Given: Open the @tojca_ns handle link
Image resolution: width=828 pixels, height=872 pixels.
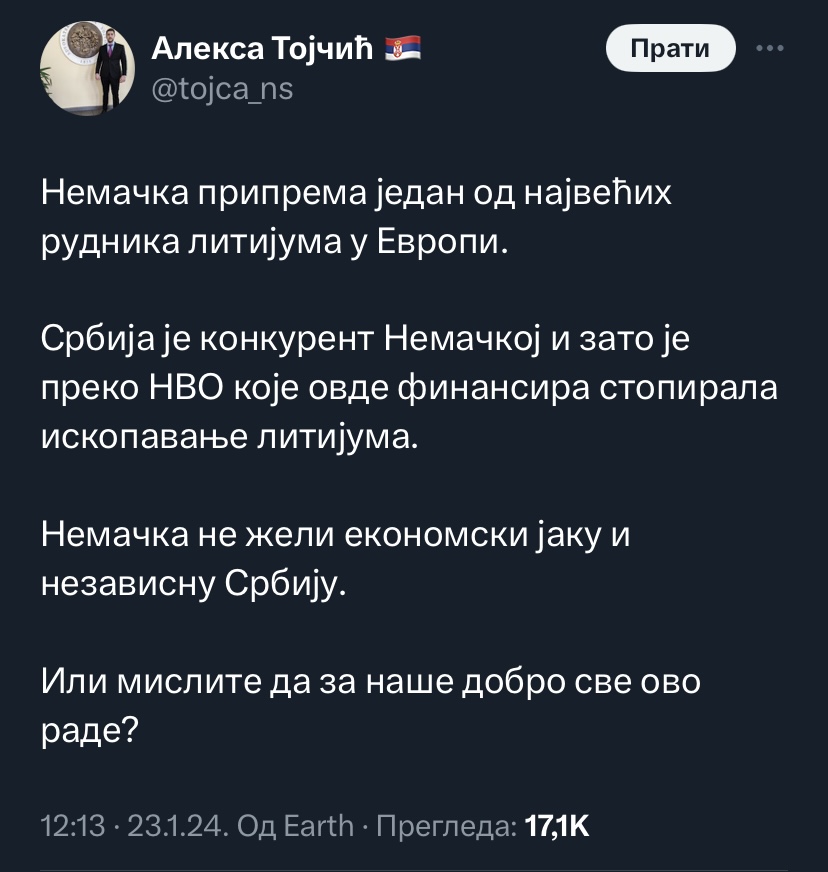Looking at the screenshot, I should [221, 89].
